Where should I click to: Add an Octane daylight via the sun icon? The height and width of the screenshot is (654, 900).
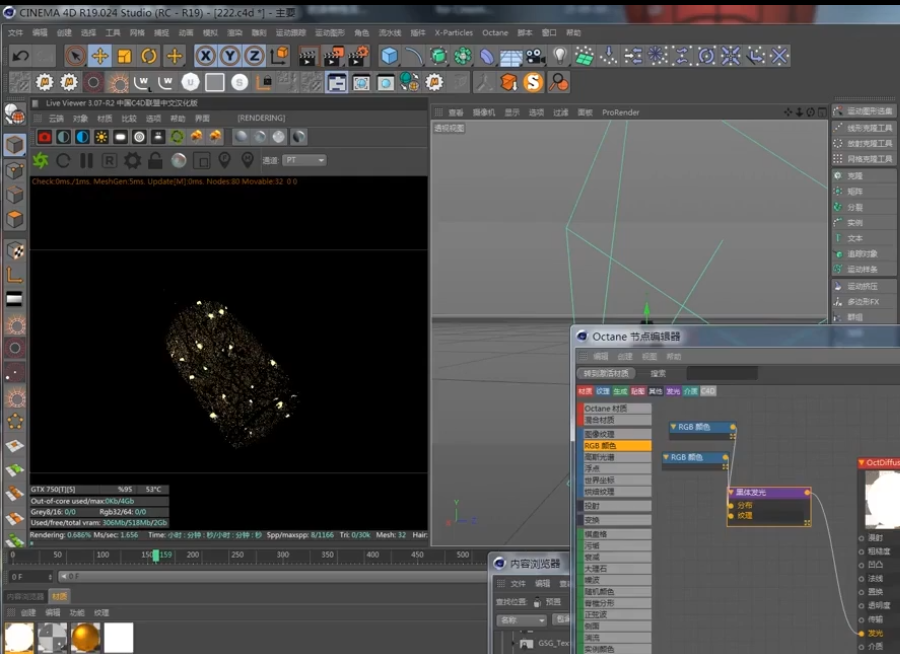coord(101,137)
